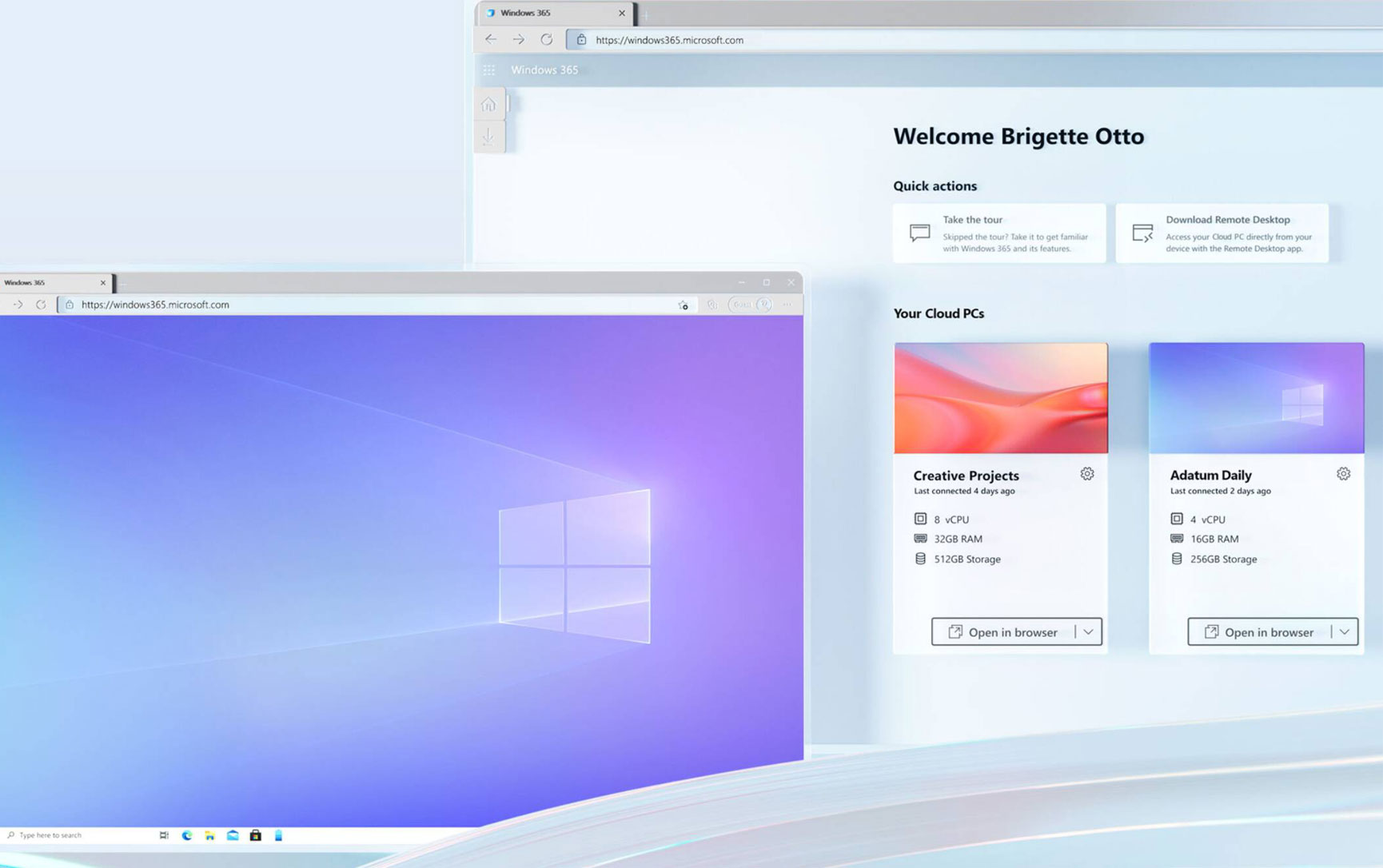This screenshot has height=868, width=1383.
Task: Open Adatum Daily in browser
Action: (1259, 632)
